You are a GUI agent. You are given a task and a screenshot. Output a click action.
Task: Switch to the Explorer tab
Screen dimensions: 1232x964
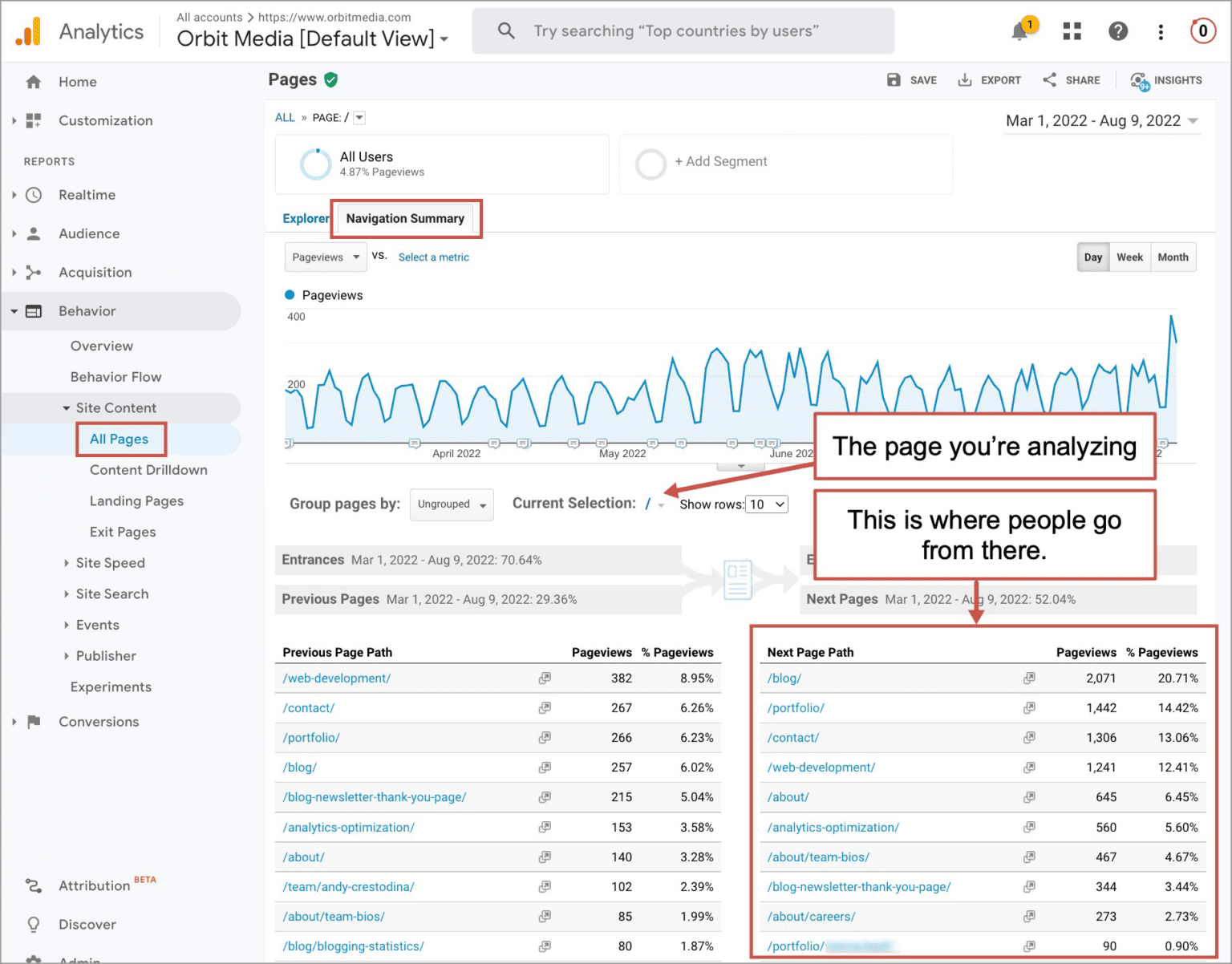(x=306, y=218)
